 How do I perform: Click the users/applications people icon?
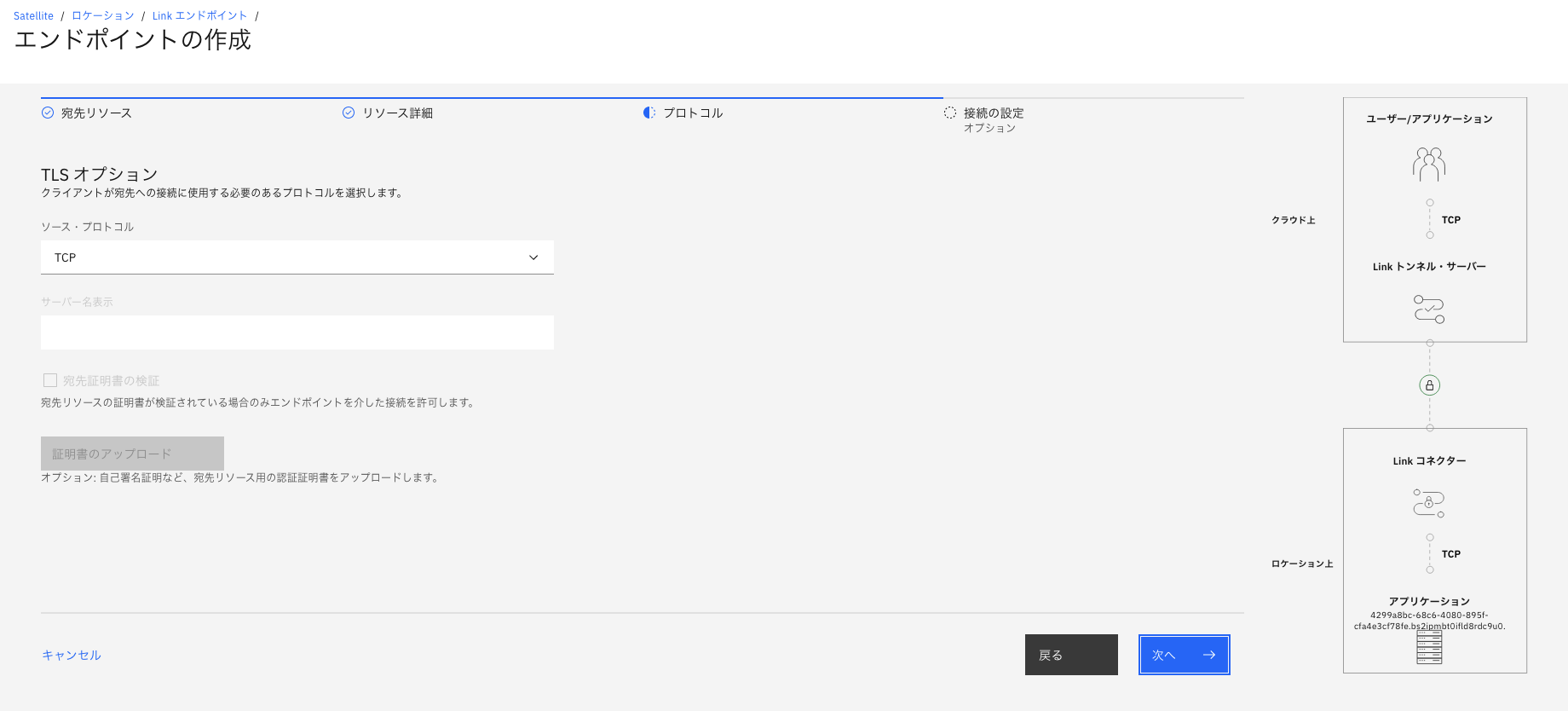point(1429,164)
